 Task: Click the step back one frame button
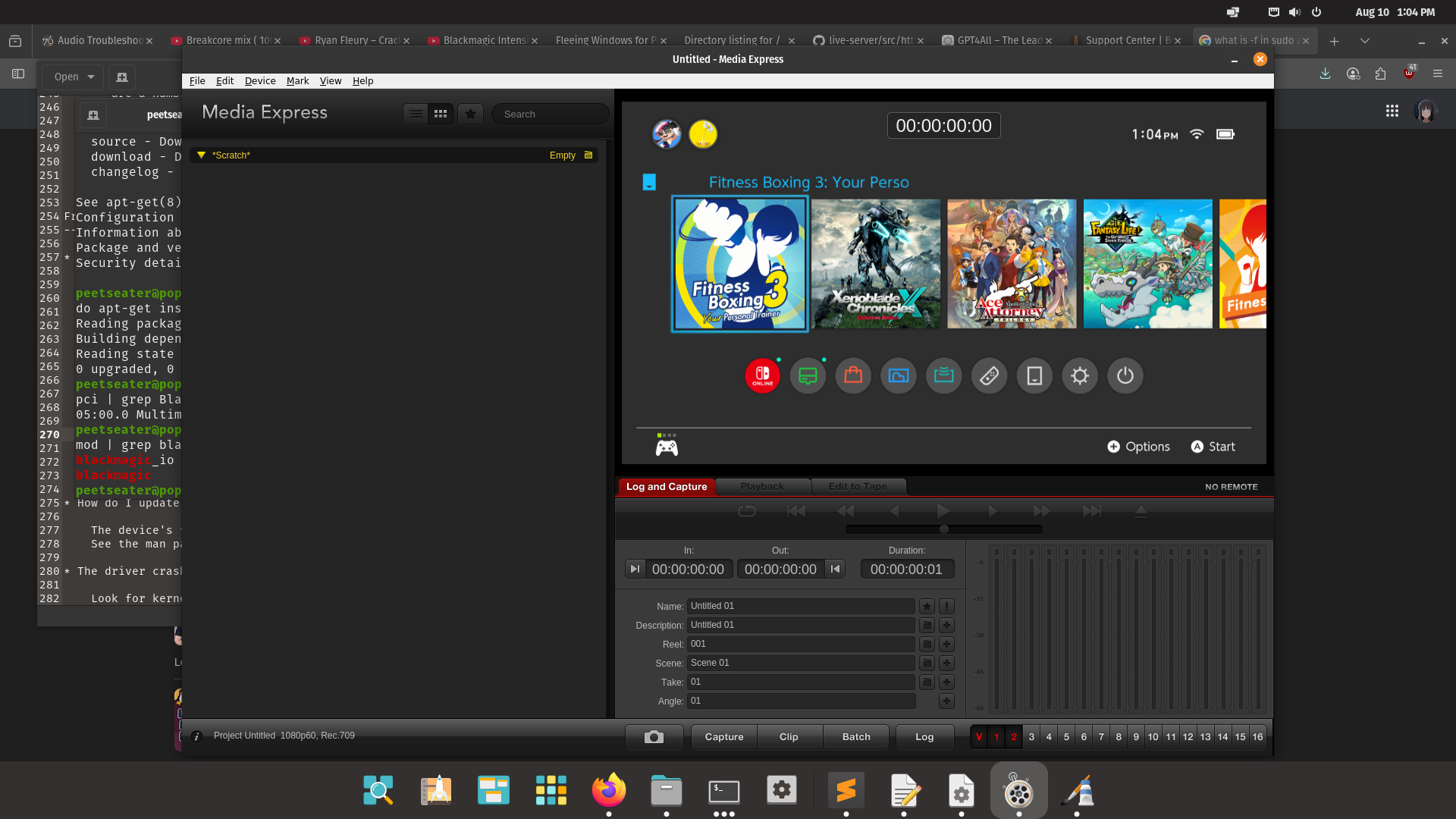(895, 510)
